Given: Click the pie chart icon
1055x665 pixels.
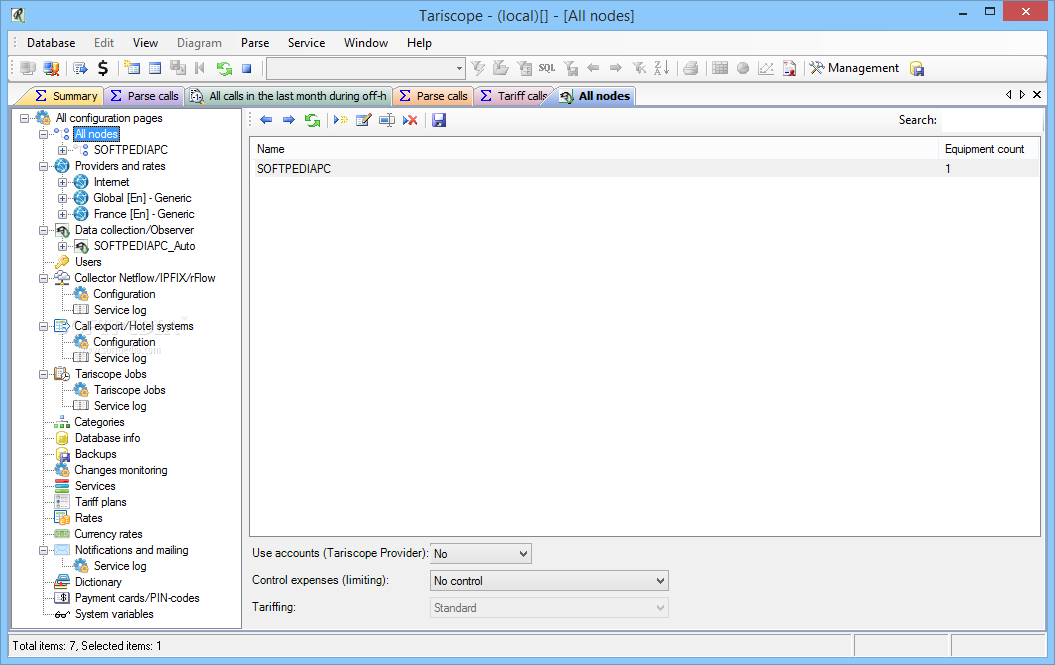Looking at the screenshot, I should pyautogui.click(x=743, y=68).
